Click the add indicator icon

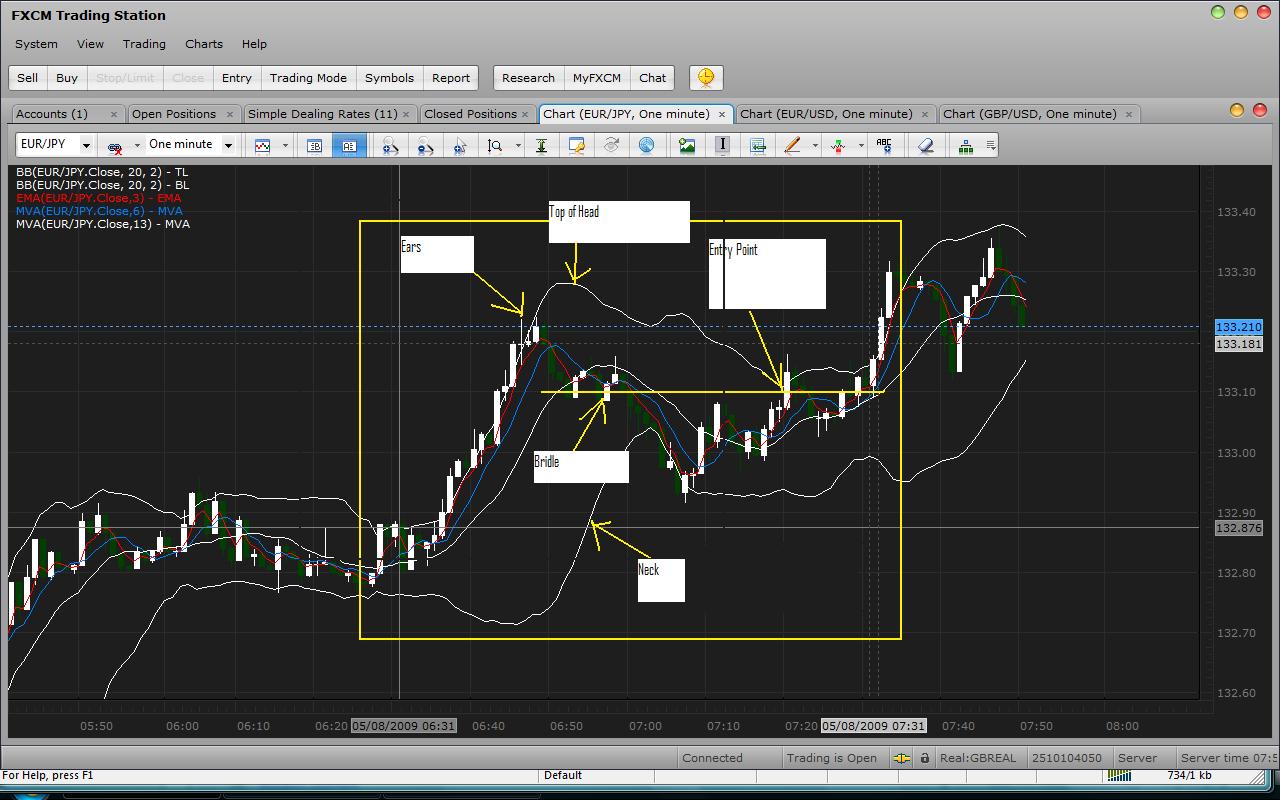pyautogui.click(x=838, y=146)
